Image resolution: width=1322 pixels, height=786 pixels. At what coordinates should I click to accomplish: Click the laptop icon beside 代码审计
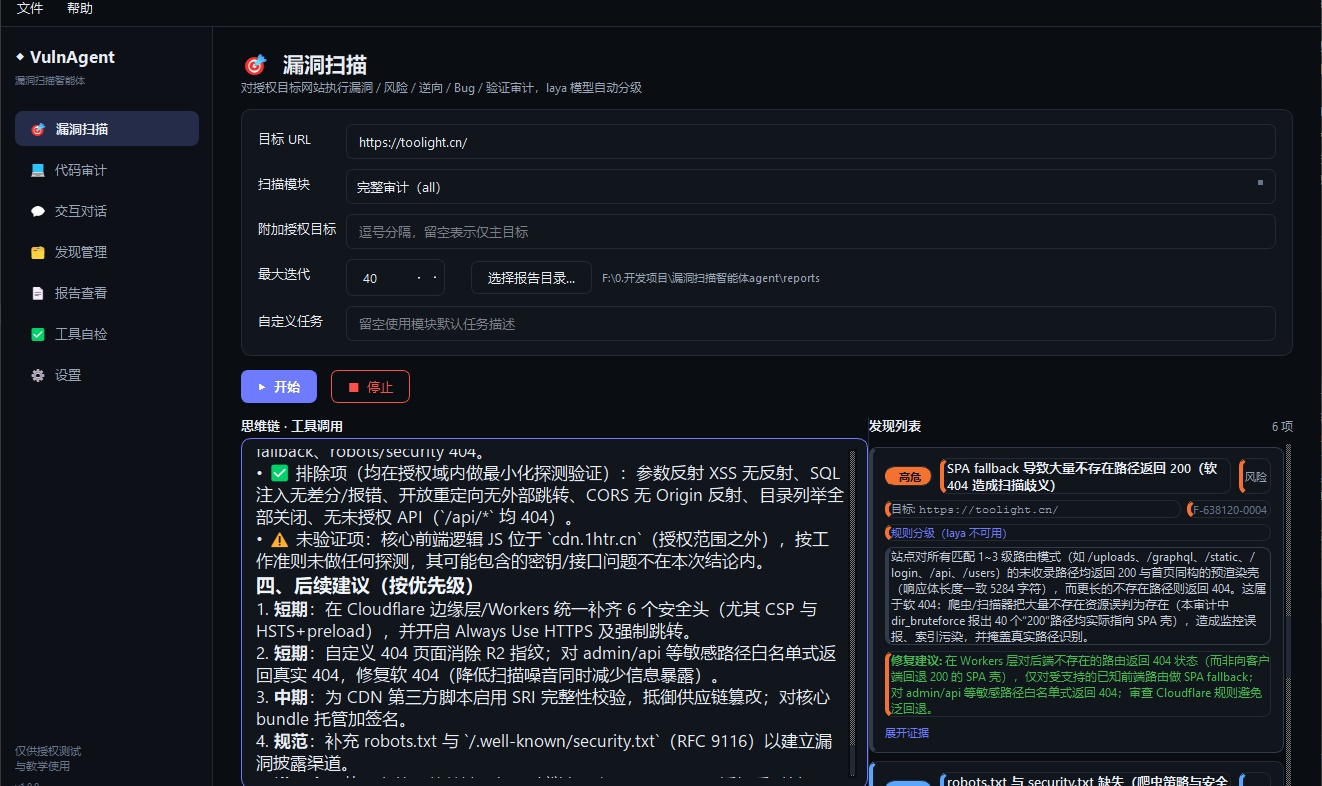pos(38,170)
